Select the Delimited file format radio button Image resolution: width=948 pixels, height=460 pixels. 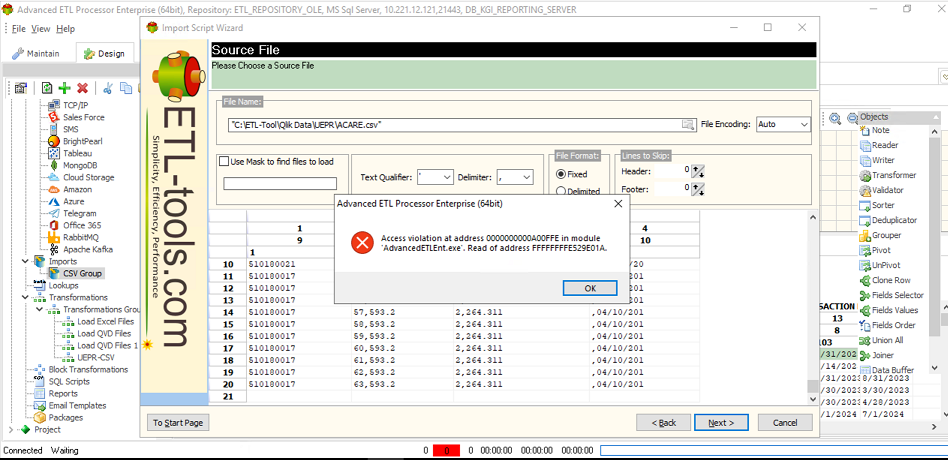pyautogui.click(x=560, y=192)
